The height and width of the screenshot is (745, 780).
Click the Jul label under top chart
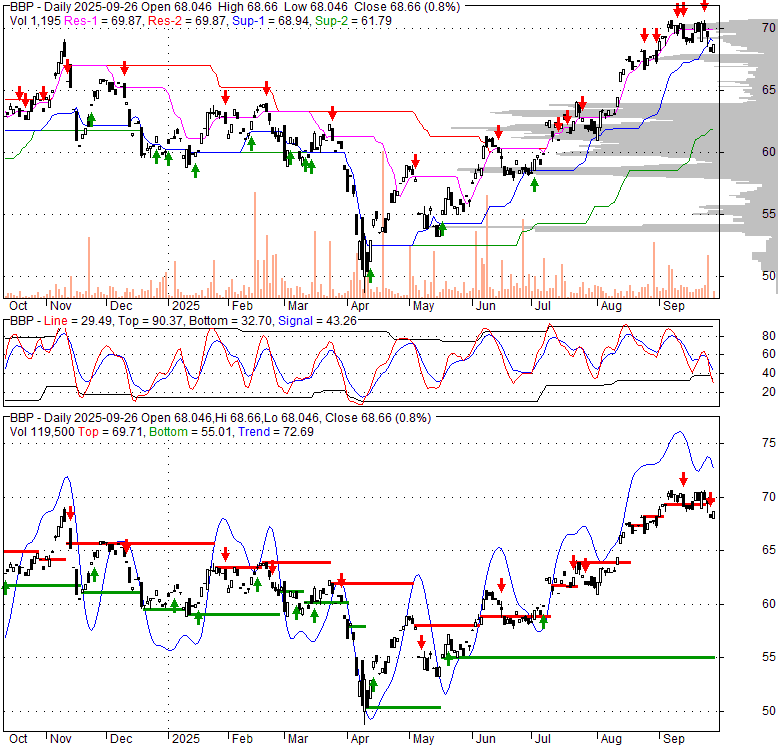coord(543,306)
